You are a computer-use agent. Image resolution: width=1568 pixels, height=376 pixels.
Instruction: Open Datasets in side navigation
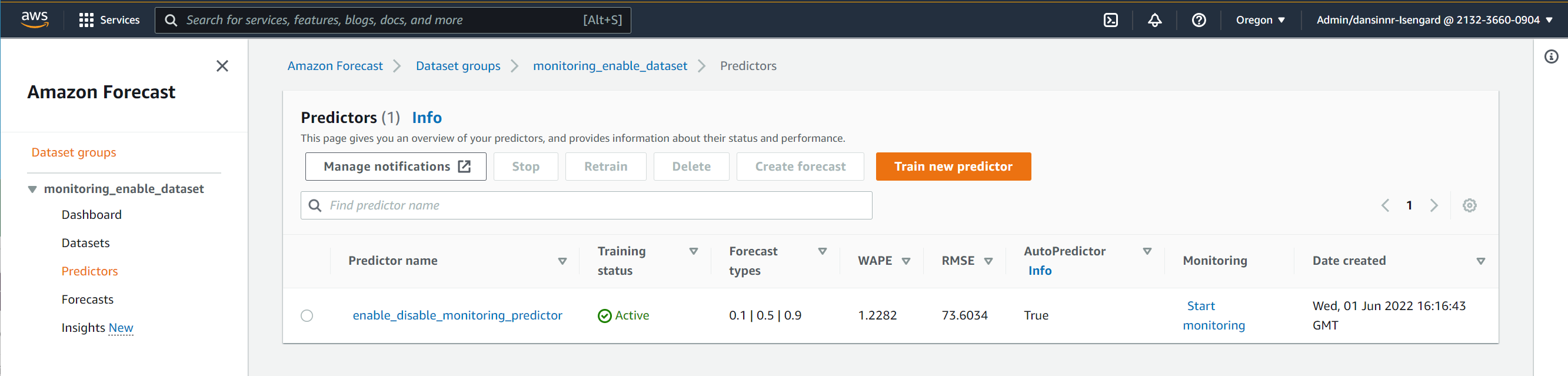(86, 243)
